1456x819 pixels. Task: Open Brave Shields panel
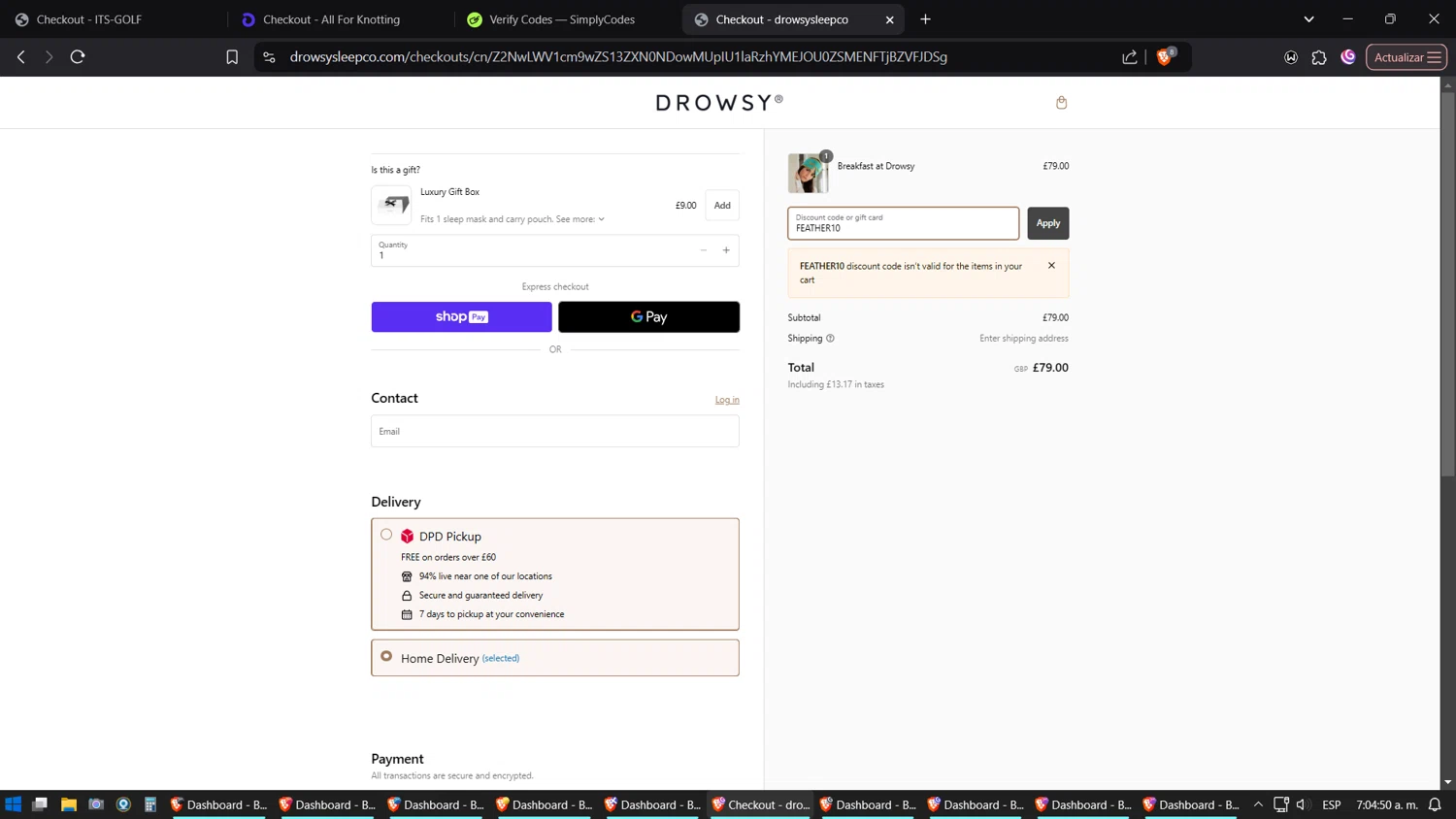(x=1166, y=56)
